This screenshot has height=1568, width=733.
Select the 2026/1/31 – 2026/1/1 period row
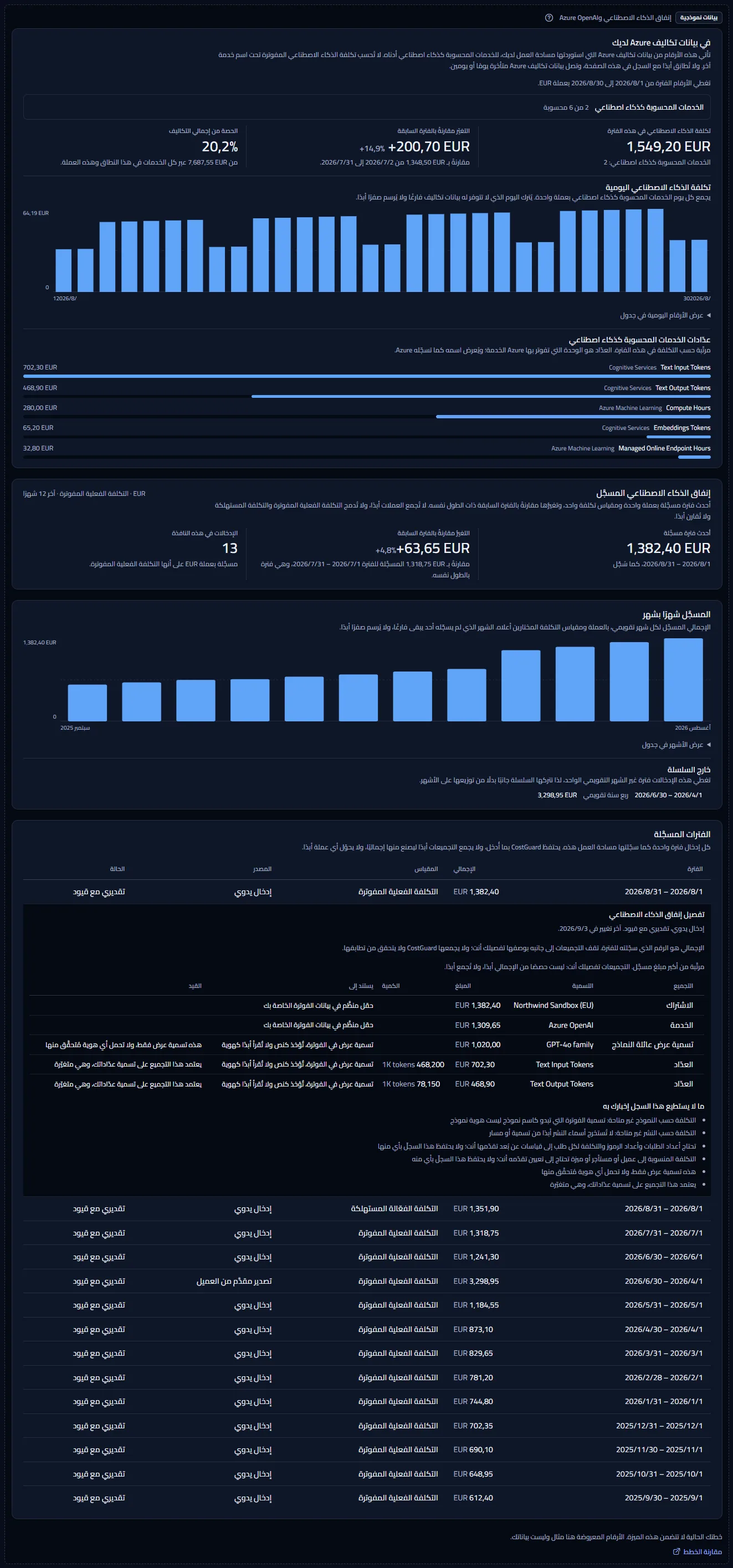pos(367,1401)
